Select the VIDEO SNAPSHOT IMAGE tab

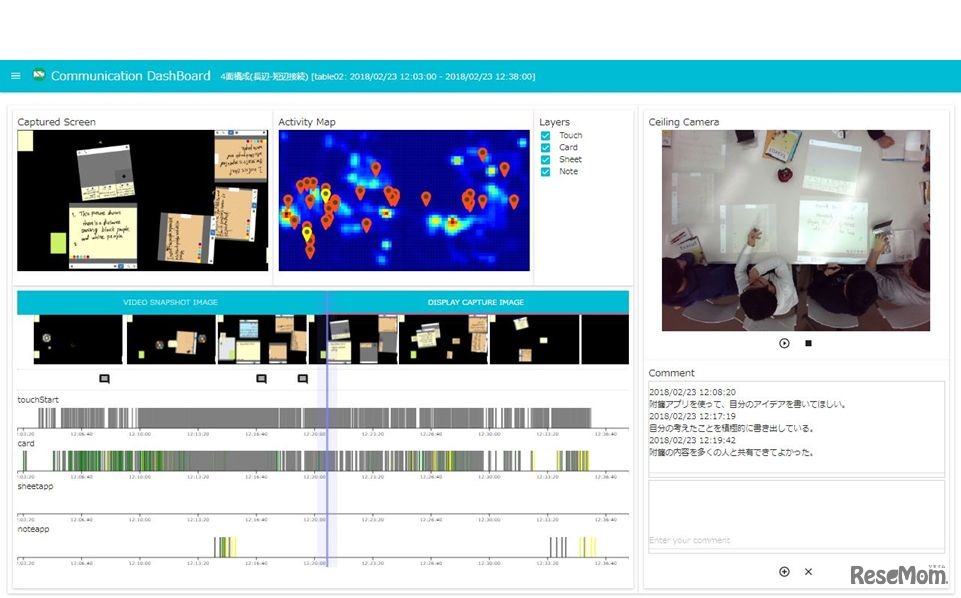[x=170, y=302]
